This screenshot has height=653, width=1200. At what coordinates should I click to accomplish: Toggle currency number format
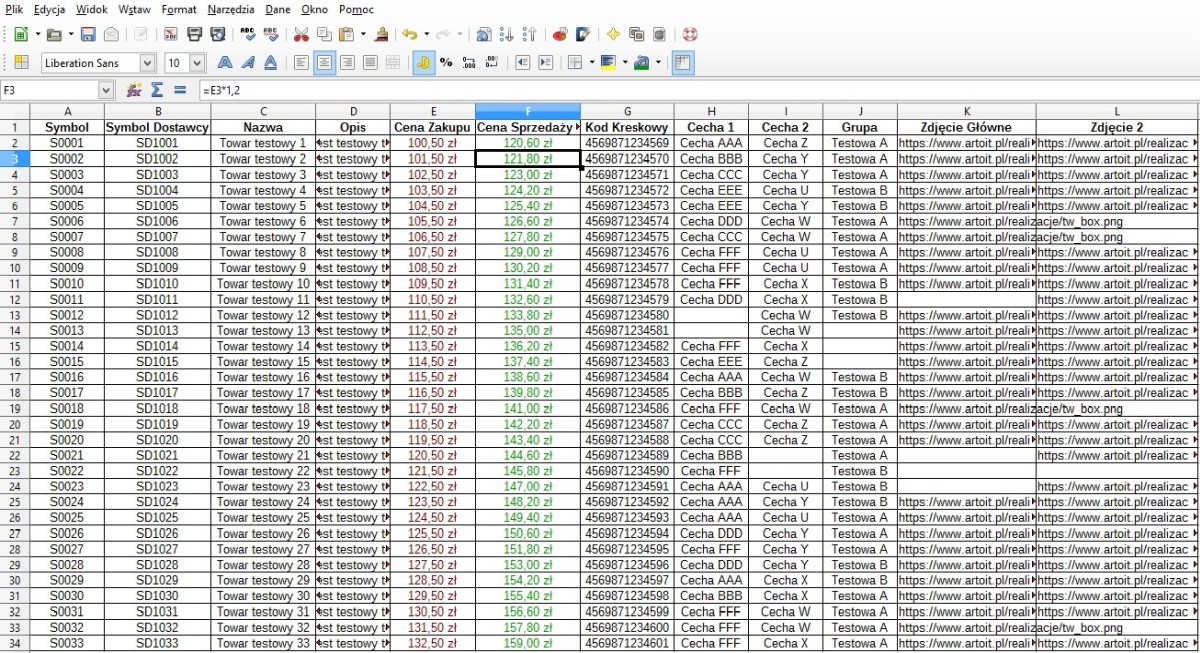pos(423,62)
